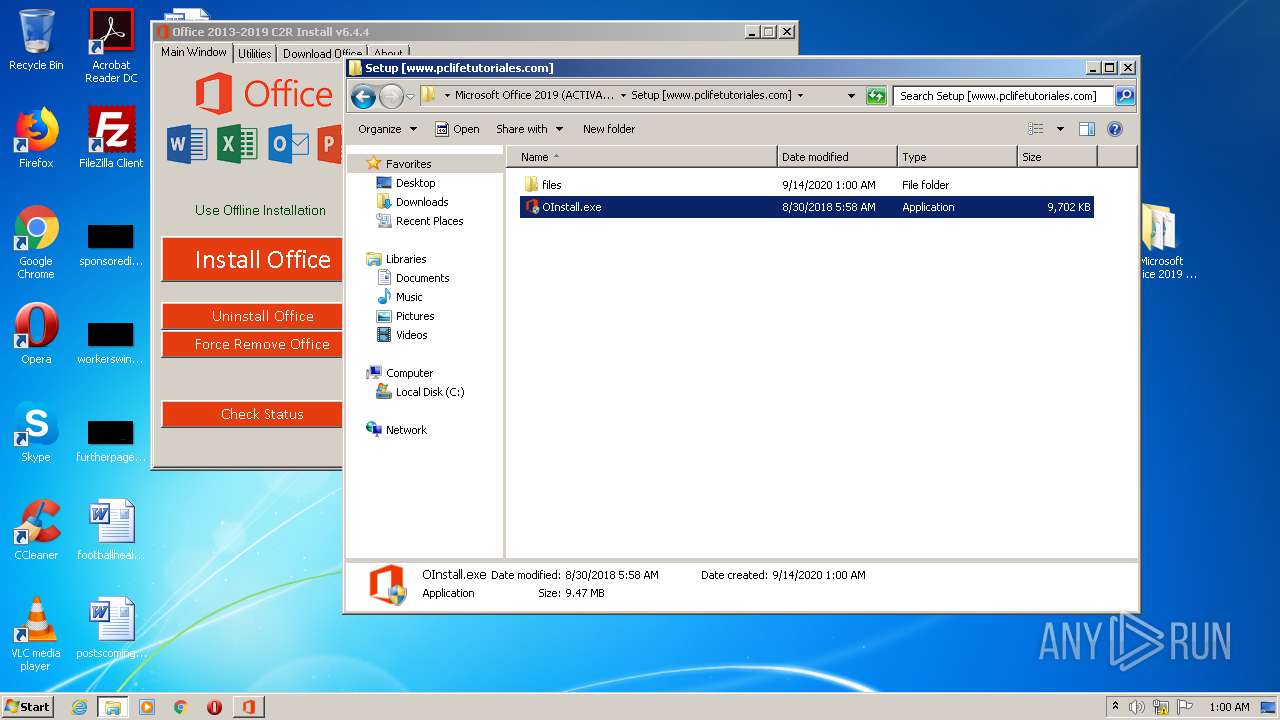Open FileZilla Client desktop shortcut

111,138
